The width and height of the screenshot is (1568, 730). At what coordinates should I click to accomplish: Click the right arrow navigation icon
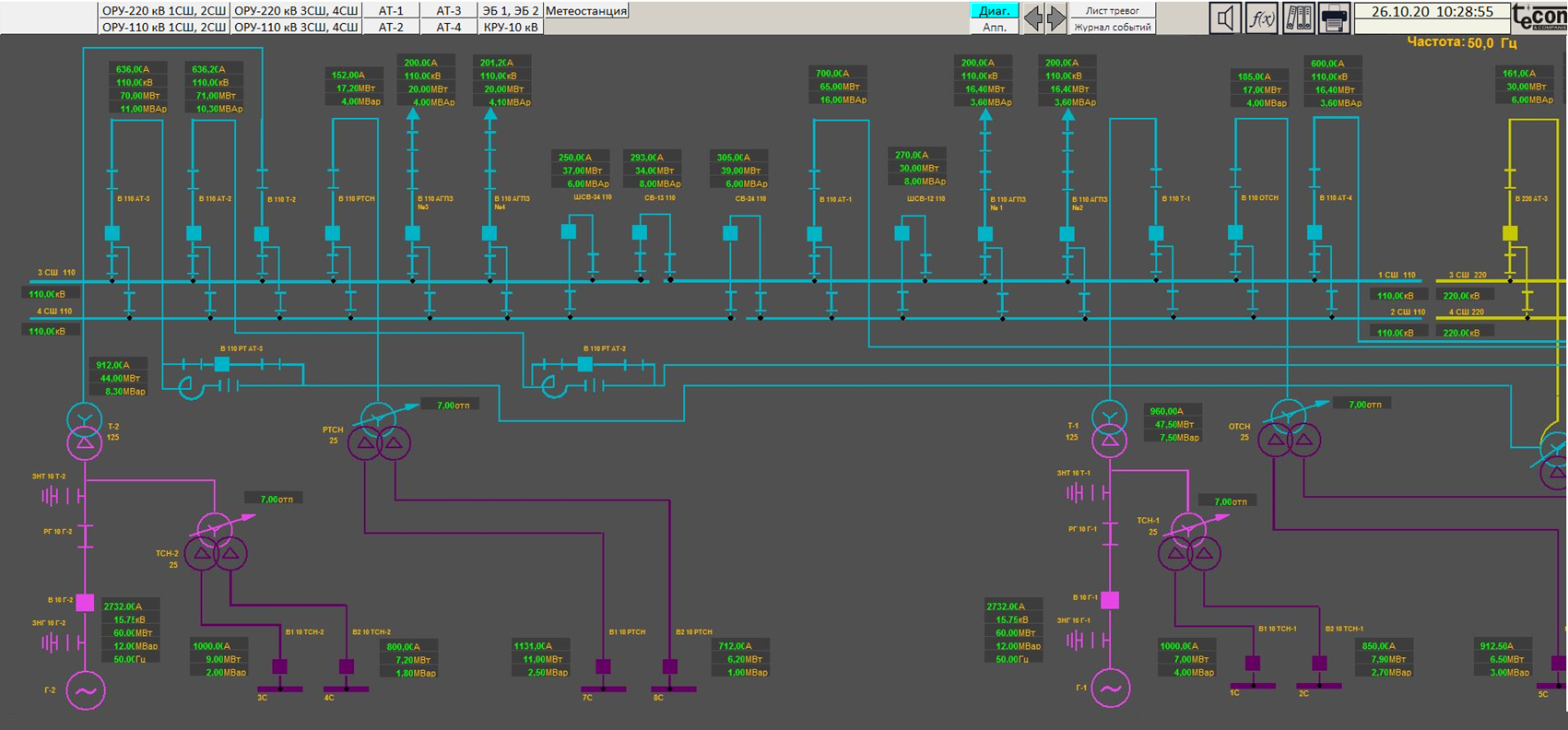pos(1056,18)
